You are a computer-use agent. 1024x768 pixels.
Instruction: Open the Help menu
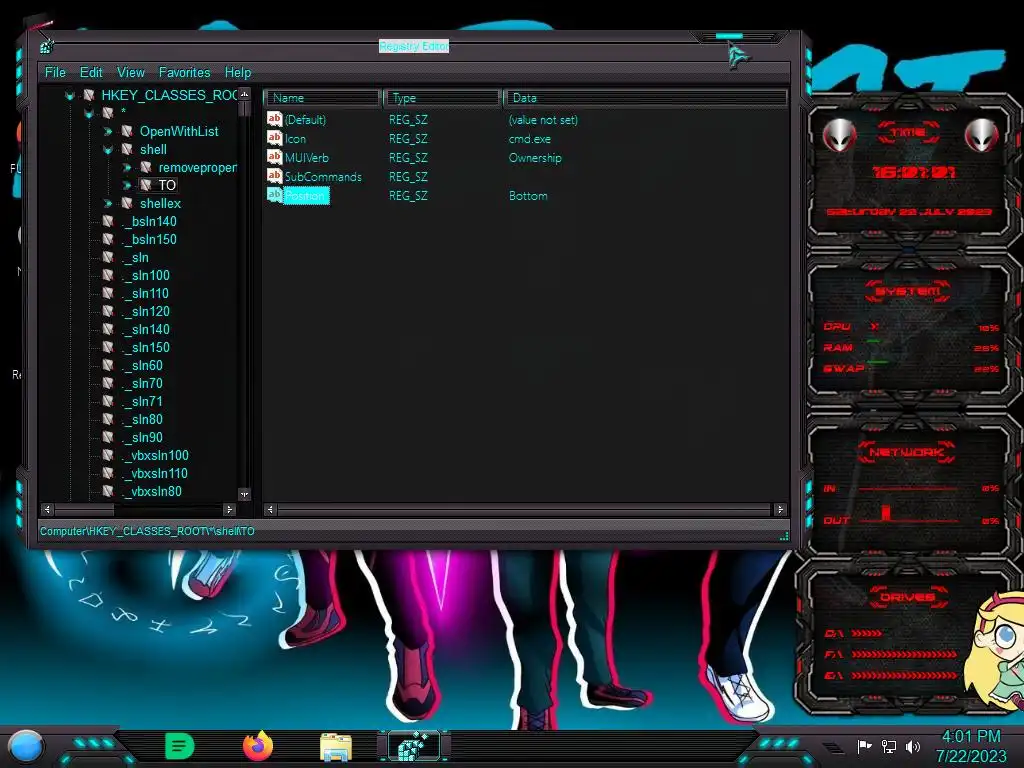238,72
